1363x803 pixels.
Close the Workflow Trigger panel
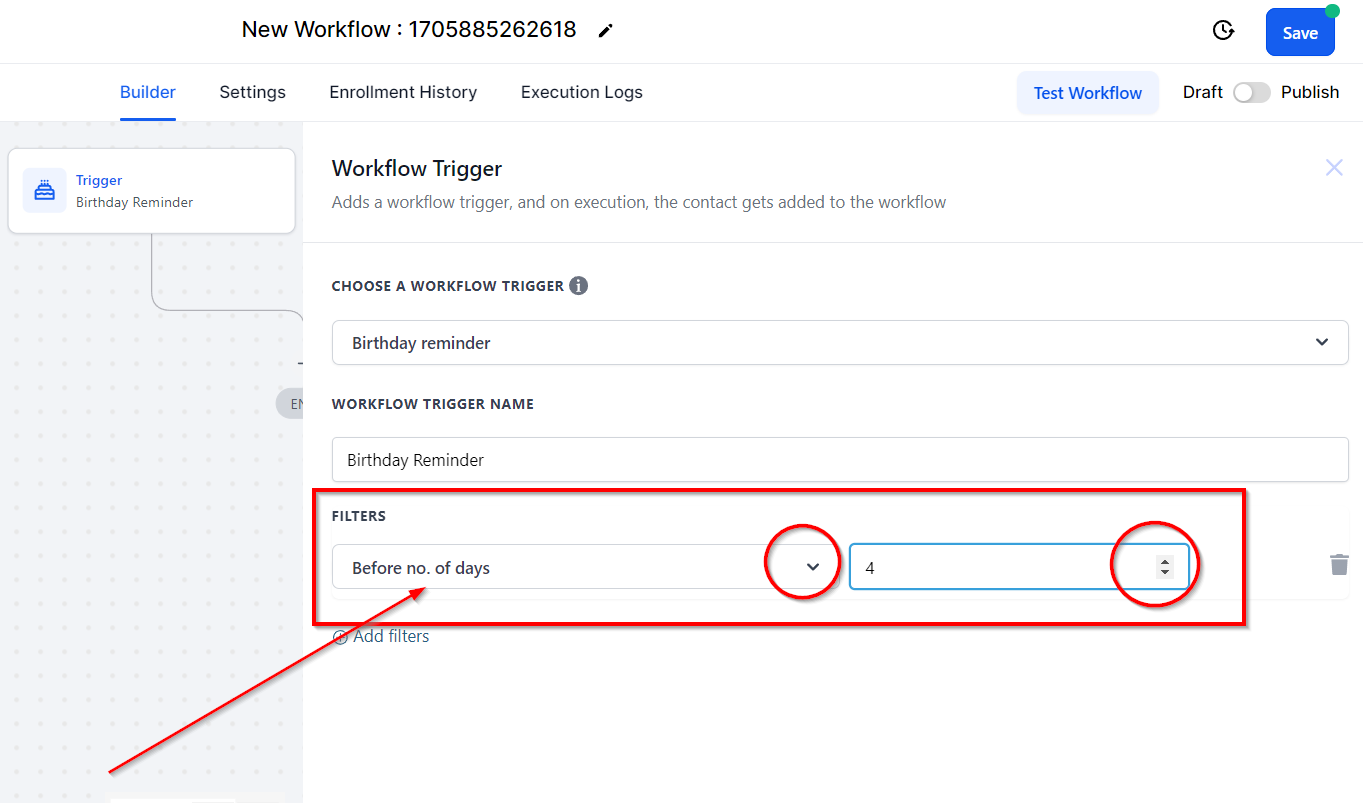tap(1334, 168)
